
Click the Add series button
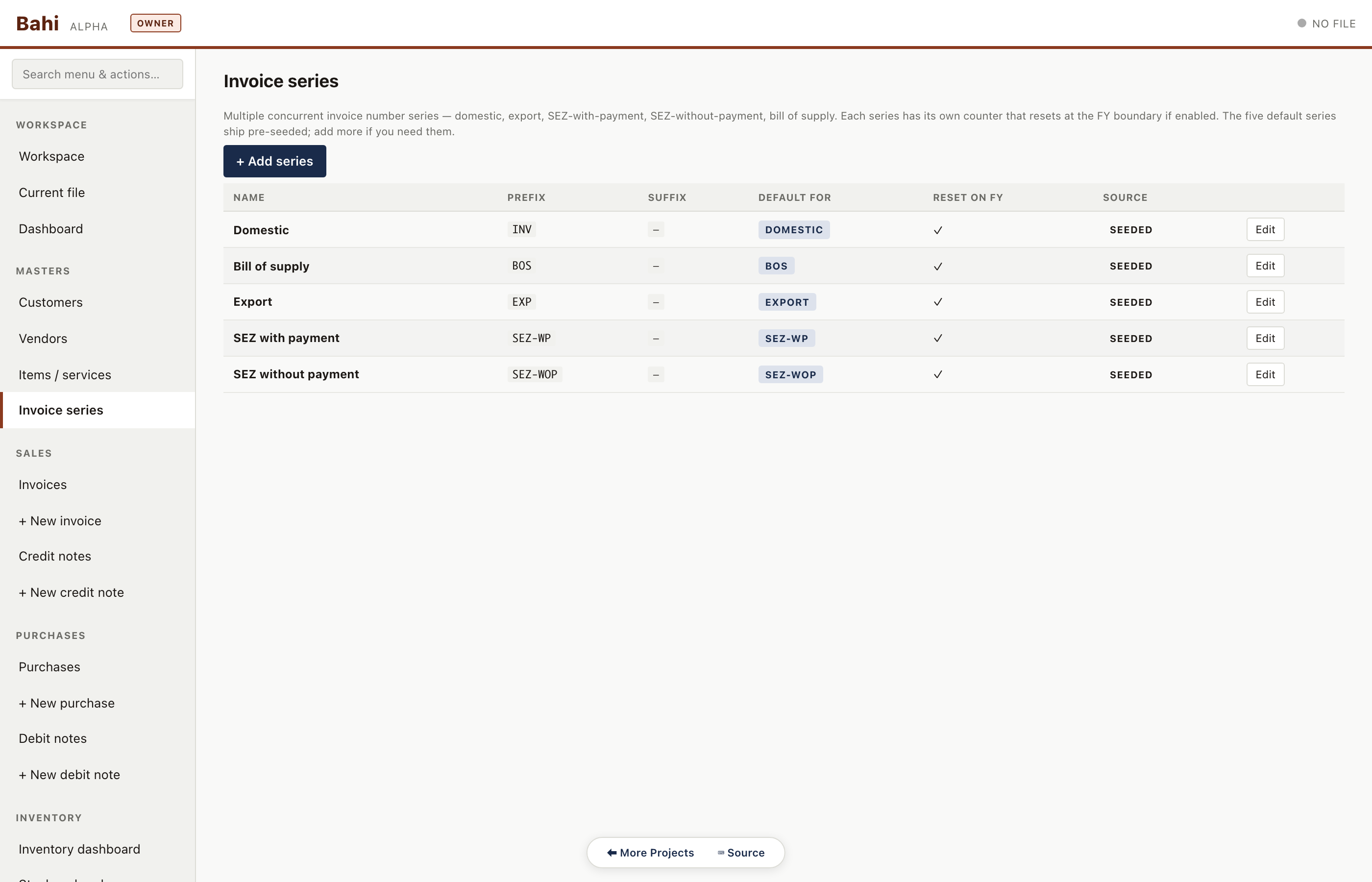(274, 161)
